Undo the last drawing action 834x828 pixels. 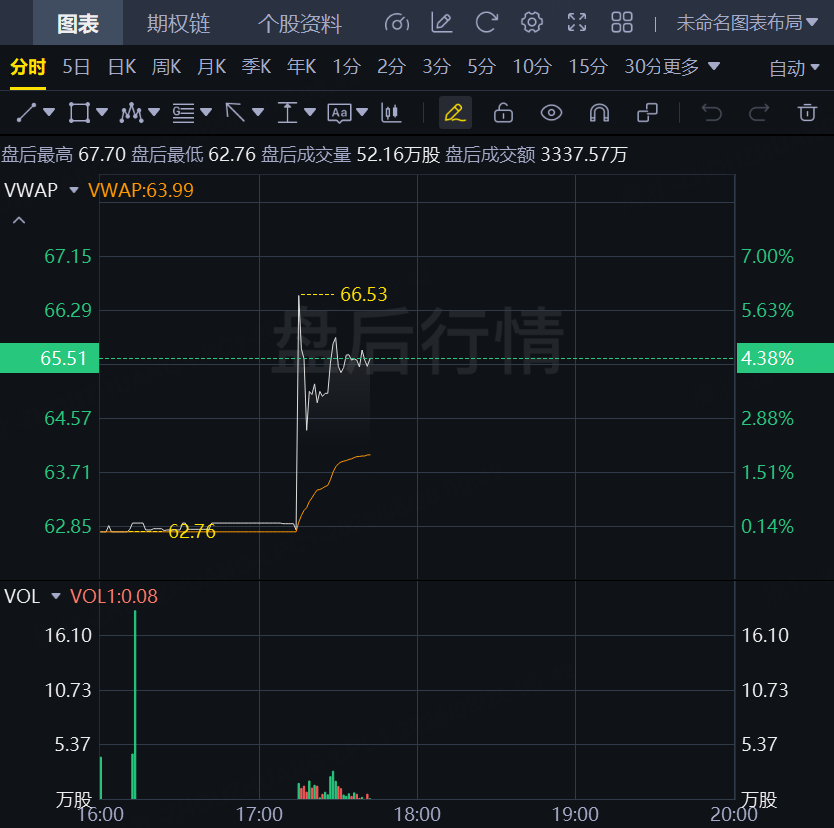711,113
